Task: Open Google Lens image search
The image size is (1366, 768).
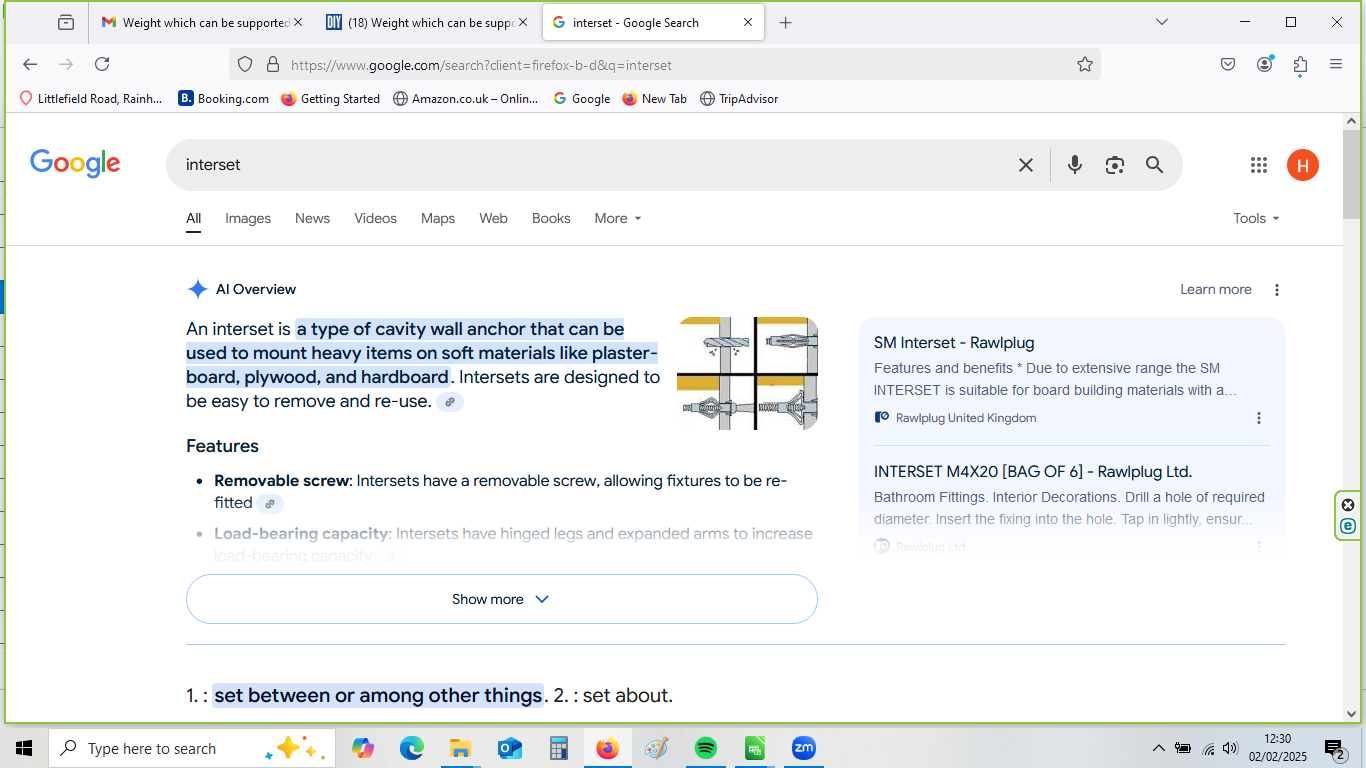Action: pos(1115,165)
